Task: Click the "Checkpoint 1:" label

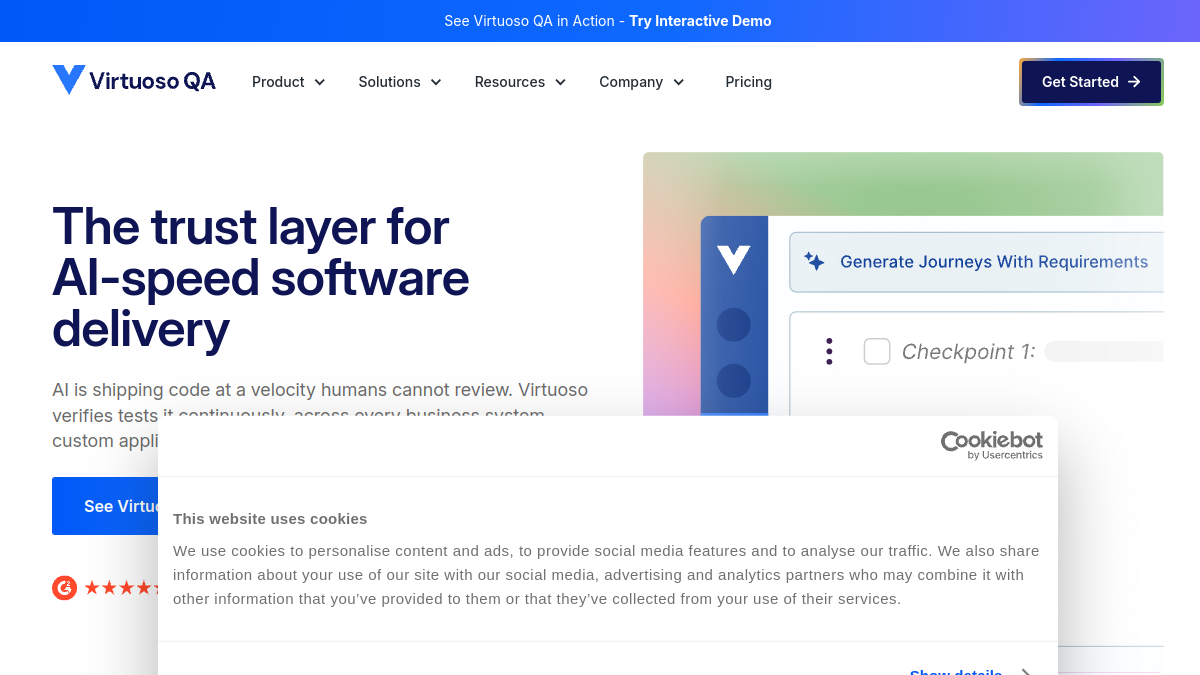Action: click(968, 351)
